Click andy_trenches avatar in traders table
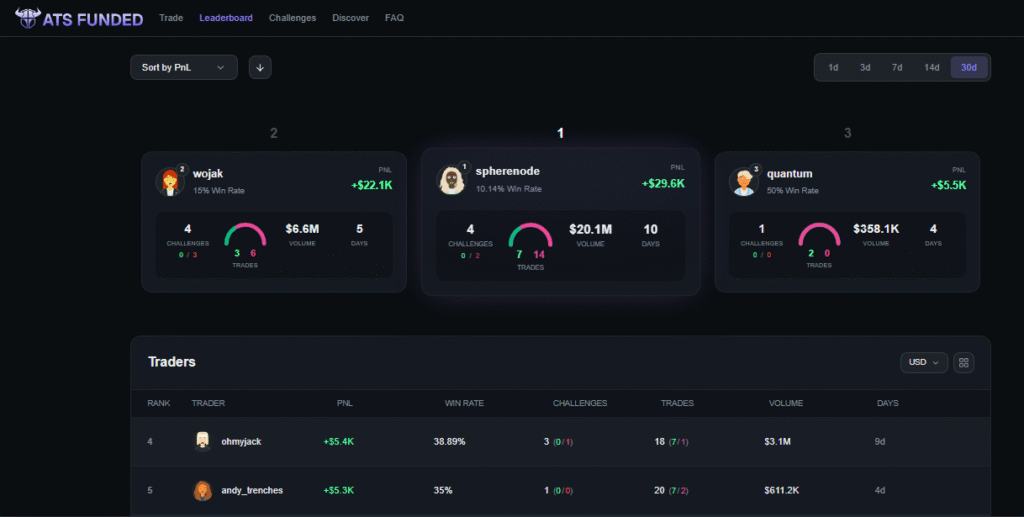The width and height of the screenshot is (1024, 517). tap(202, 491)
